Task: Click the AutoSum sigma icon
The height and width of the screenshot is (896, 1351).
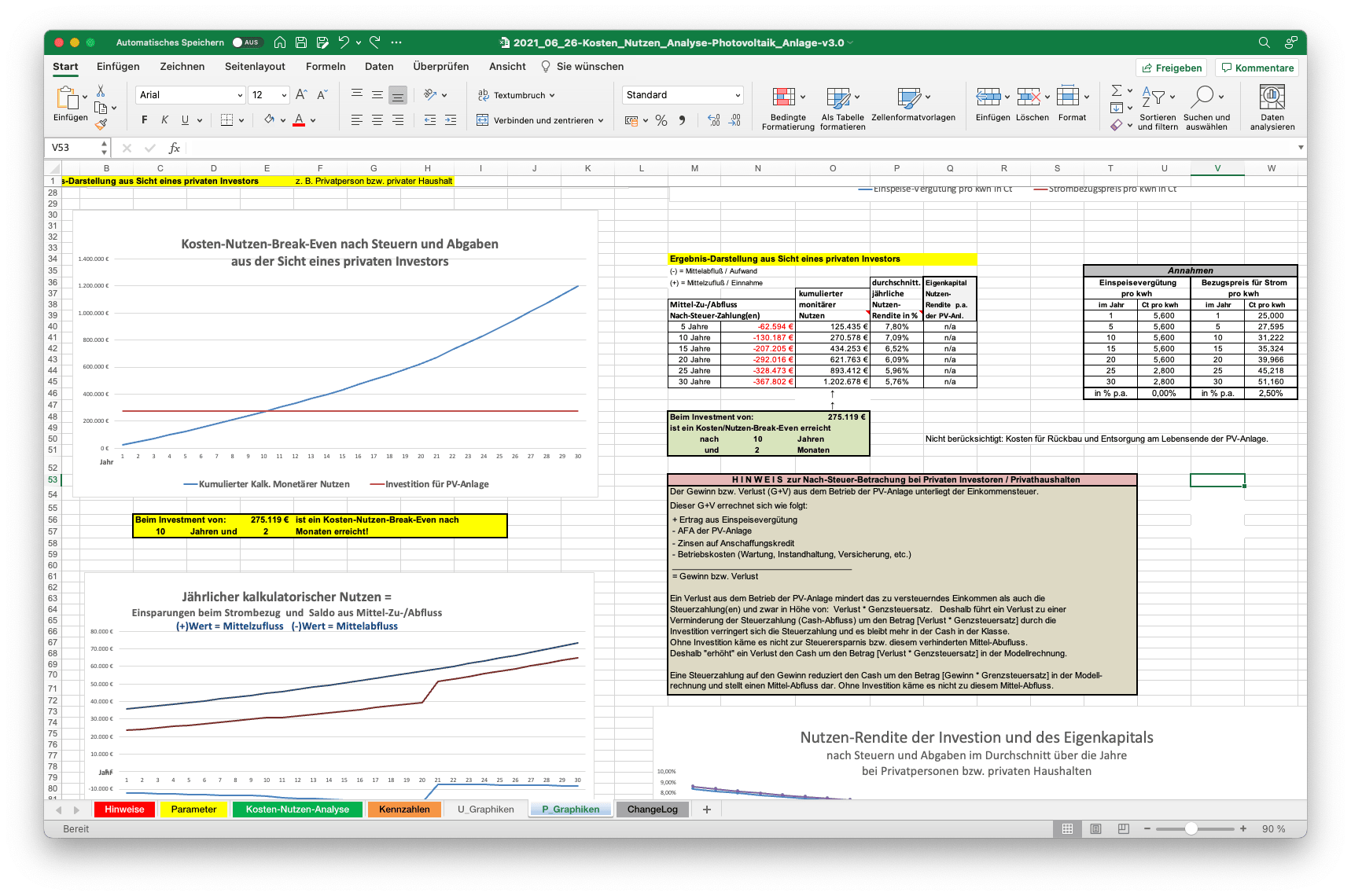Action: [x=1117, y=90]
